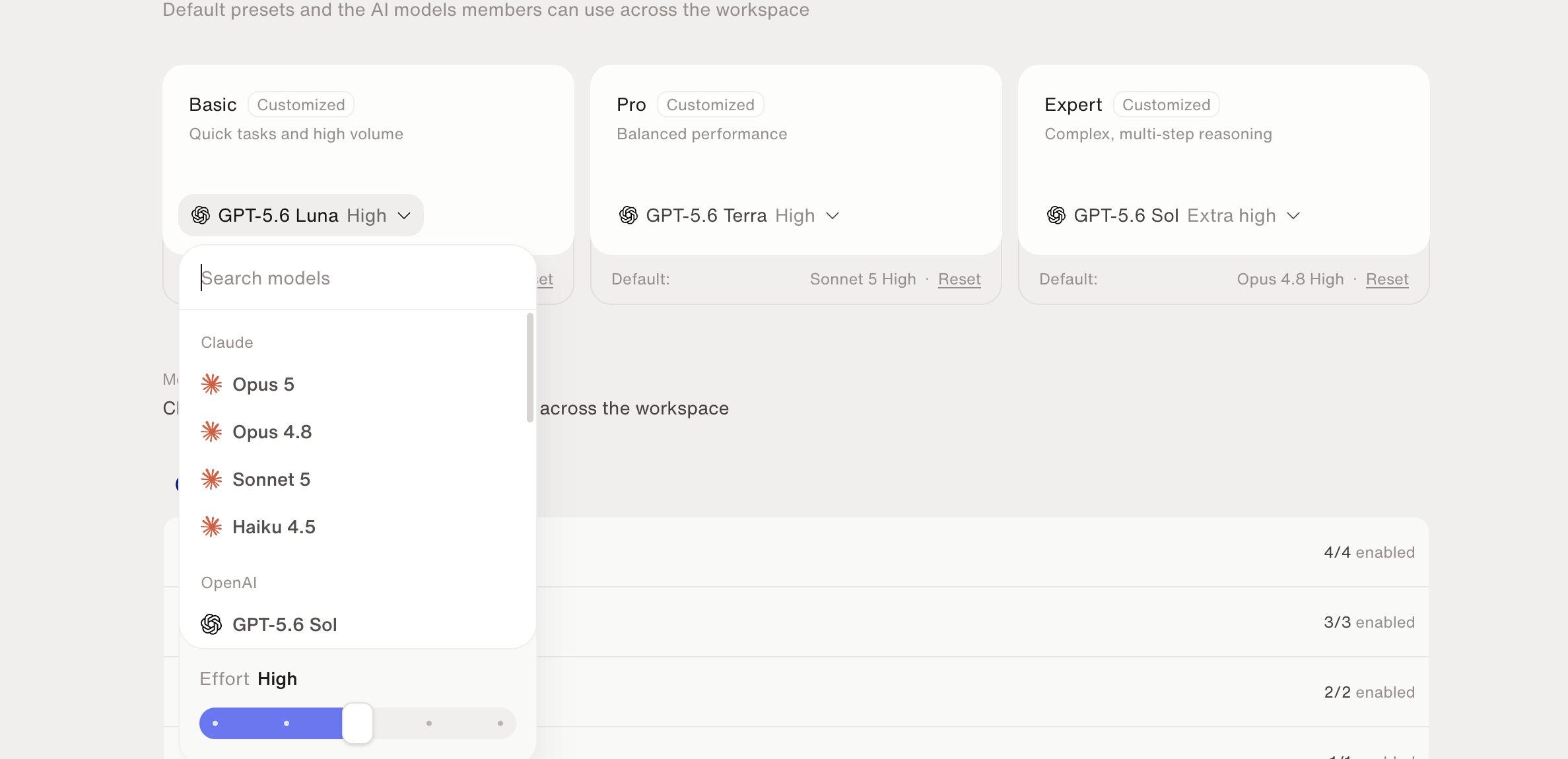Click the Effort High label
Screen dimensions: 1568x759
pyautogui.click(x=248, y=679)
